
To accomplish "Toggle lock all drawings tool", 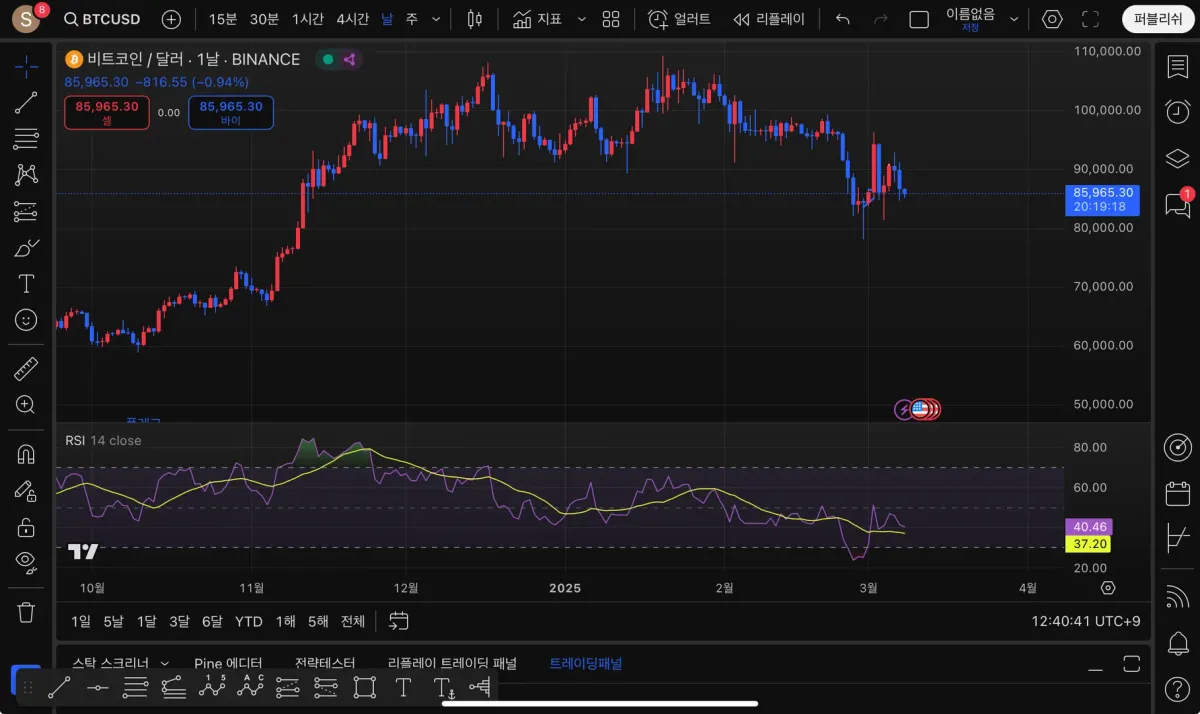I will [26, 526].
